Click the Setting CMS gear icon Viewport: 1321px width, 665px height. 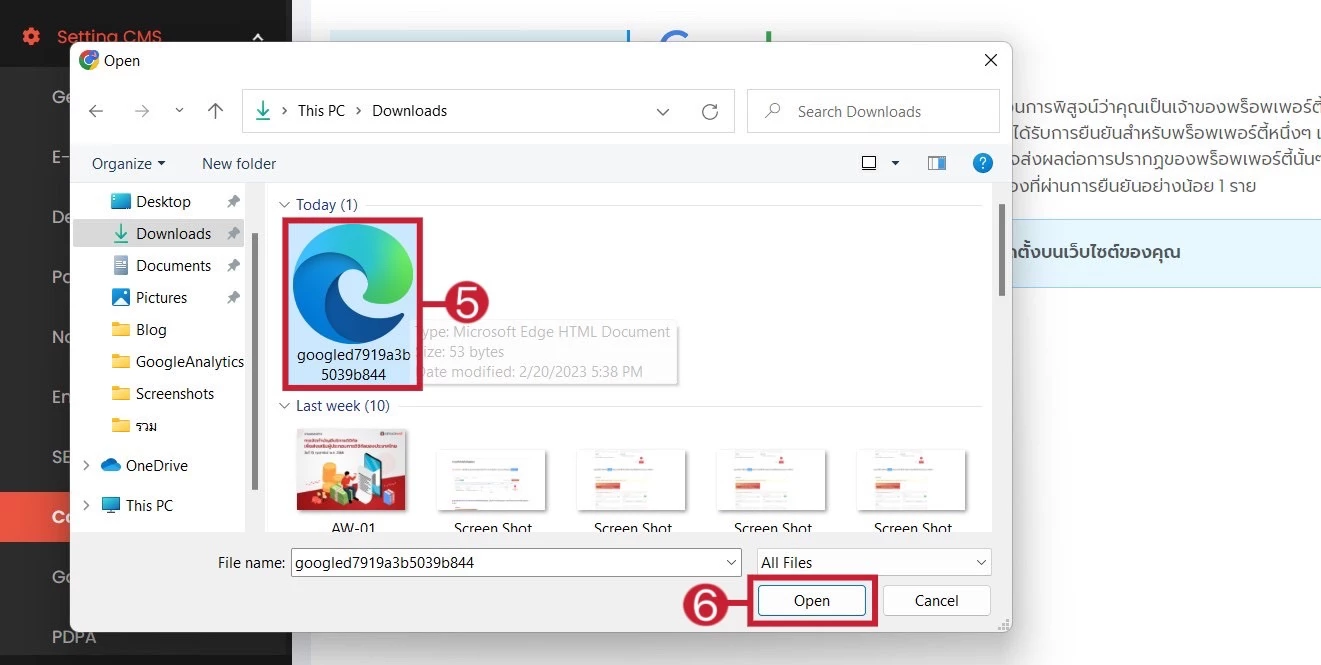31,37
